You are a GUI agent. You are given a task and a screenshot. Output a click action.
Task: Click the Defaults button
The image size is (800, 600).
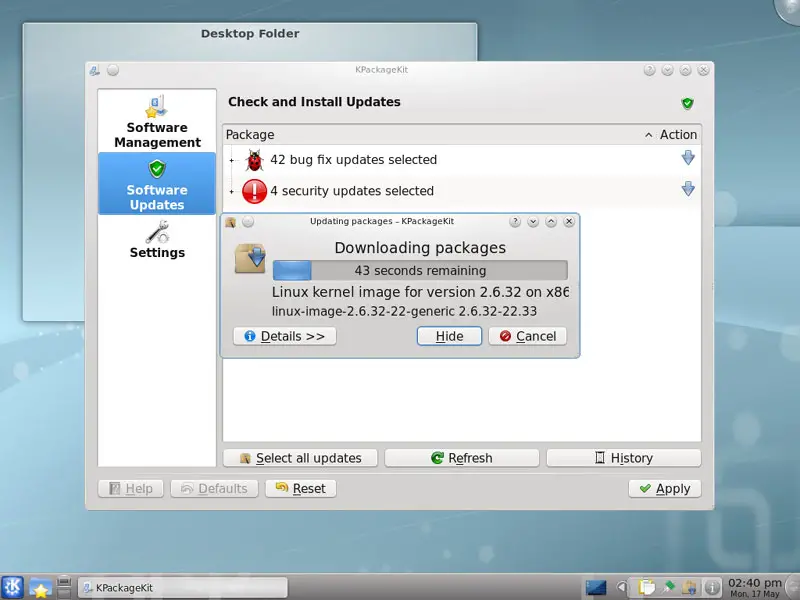click(x=214, y=489)
